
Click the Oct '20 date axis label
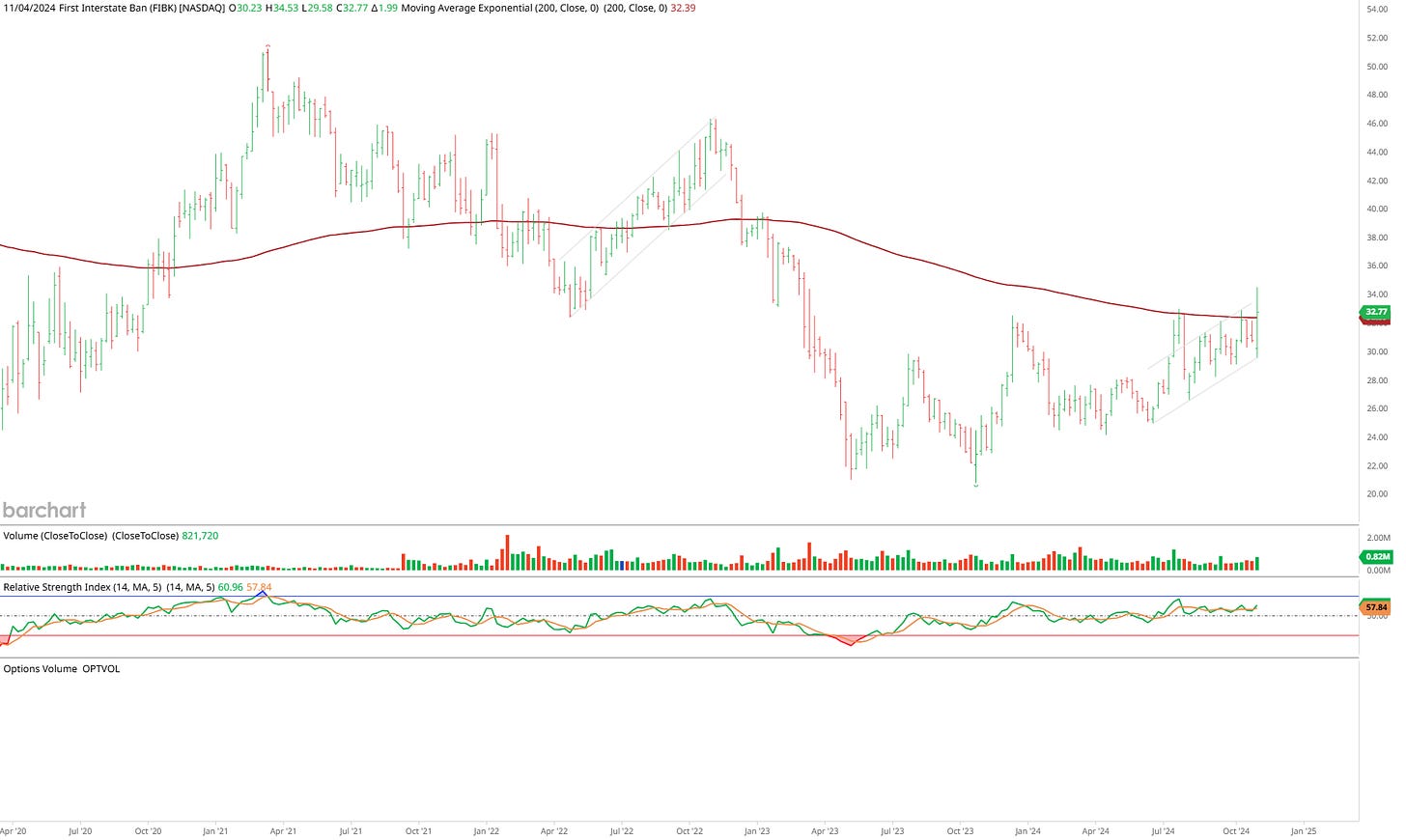(x=148, y=830)
